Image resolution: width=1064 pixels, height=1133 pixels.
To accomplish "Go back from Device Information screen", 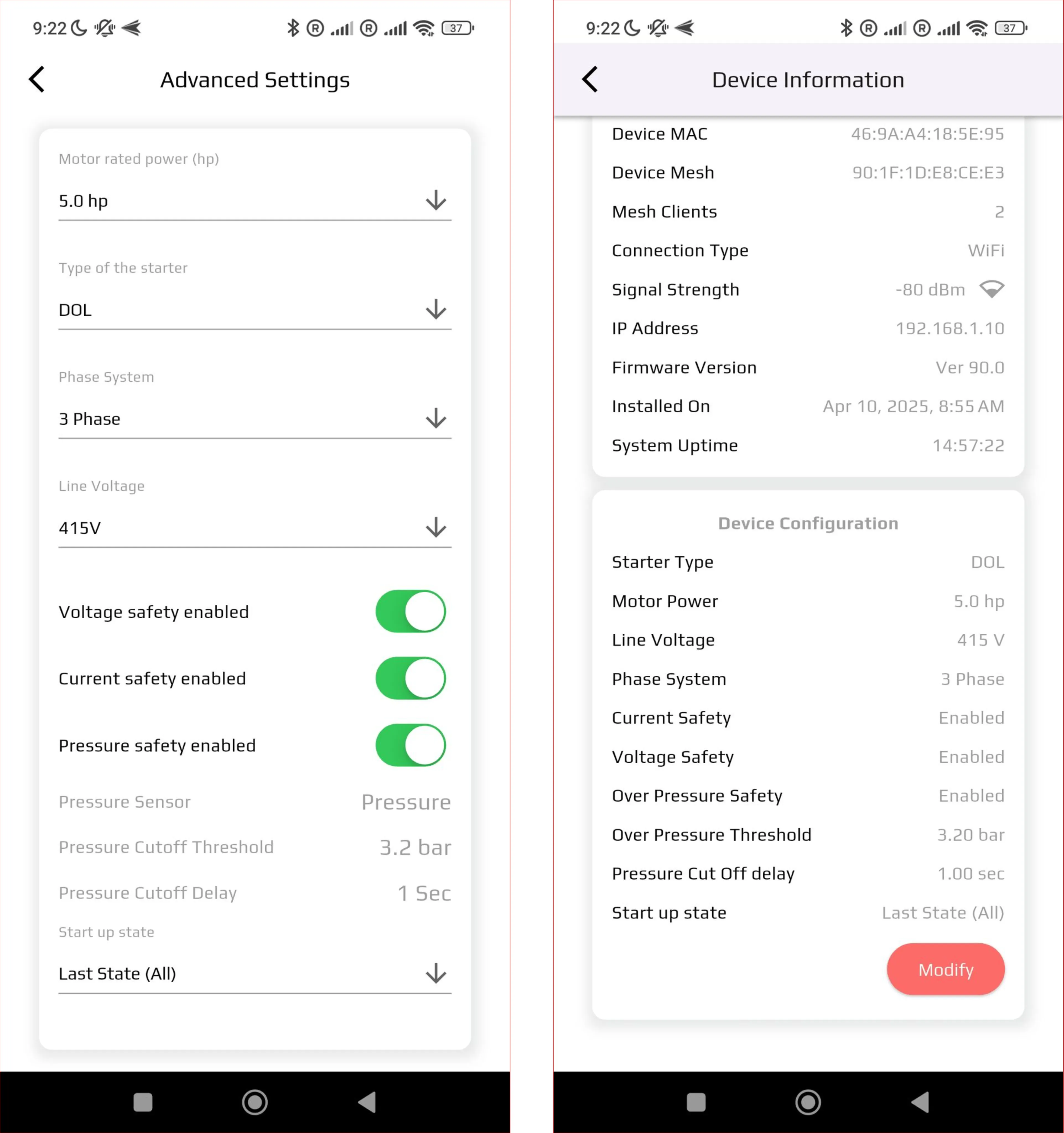I will pyautogui.click(x=590, y=79).
